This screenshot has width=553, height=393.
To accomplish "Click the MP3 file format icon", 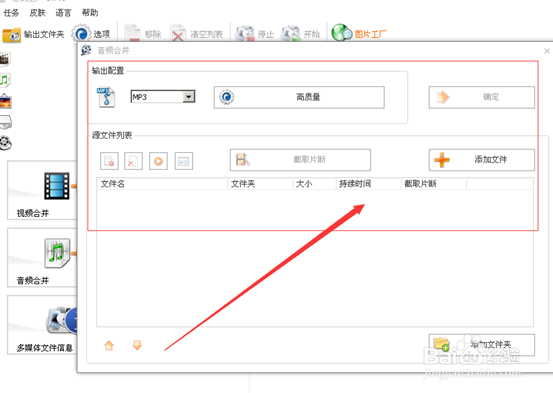I will pos(106,97).
